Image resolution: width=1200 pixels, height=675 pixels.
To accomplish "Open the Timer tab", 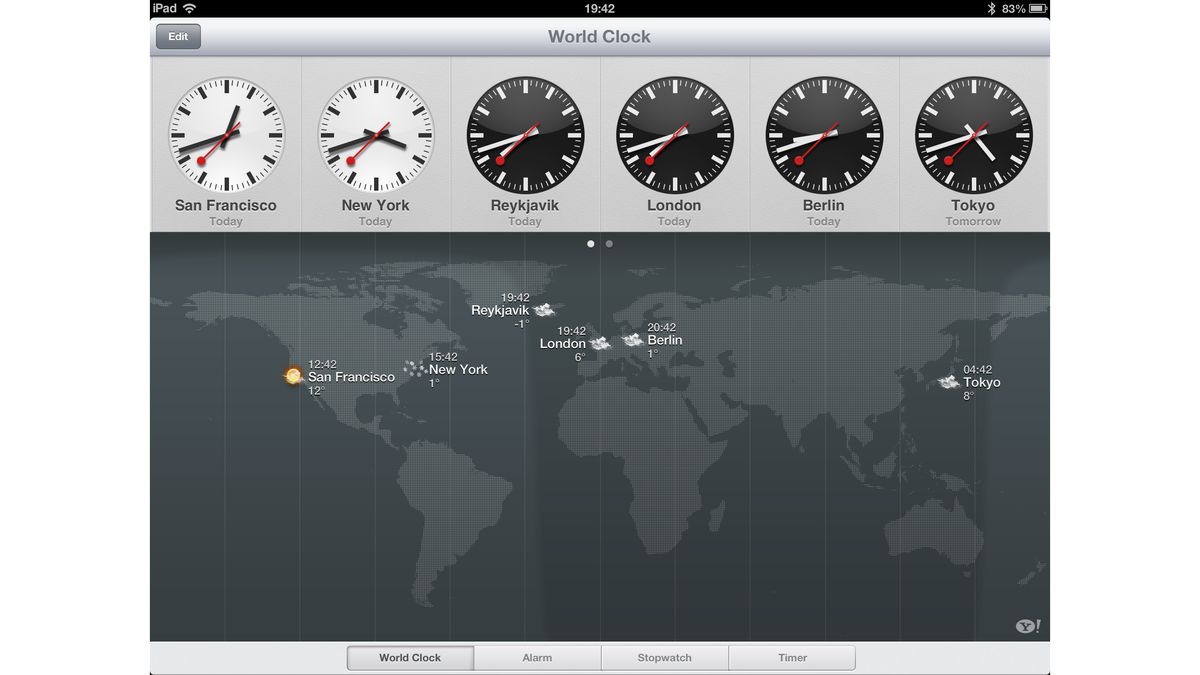I will pyautogui.click(x=792, y=657).
